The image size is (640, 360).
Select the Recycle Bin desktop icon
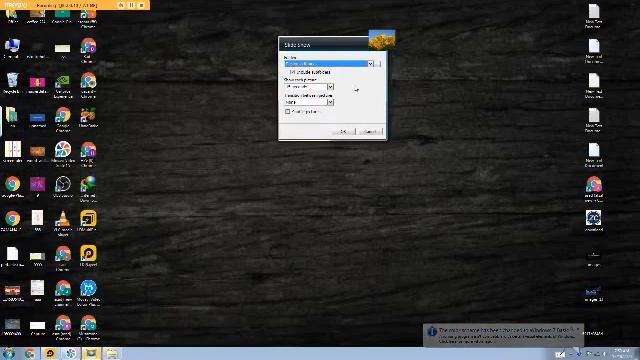[x=12, y=83]
